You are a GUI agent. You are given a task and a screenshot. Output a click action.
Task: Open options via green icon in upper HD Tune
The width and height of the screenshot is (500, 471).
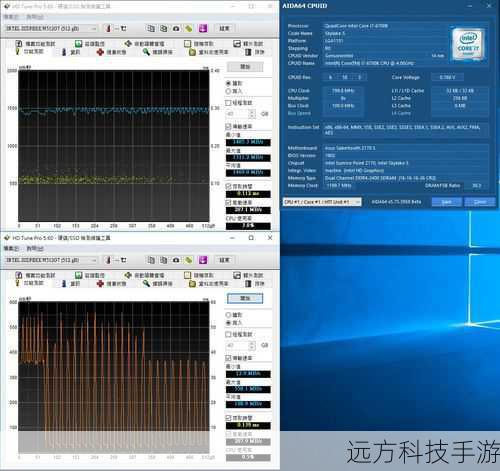click(189, 28)
